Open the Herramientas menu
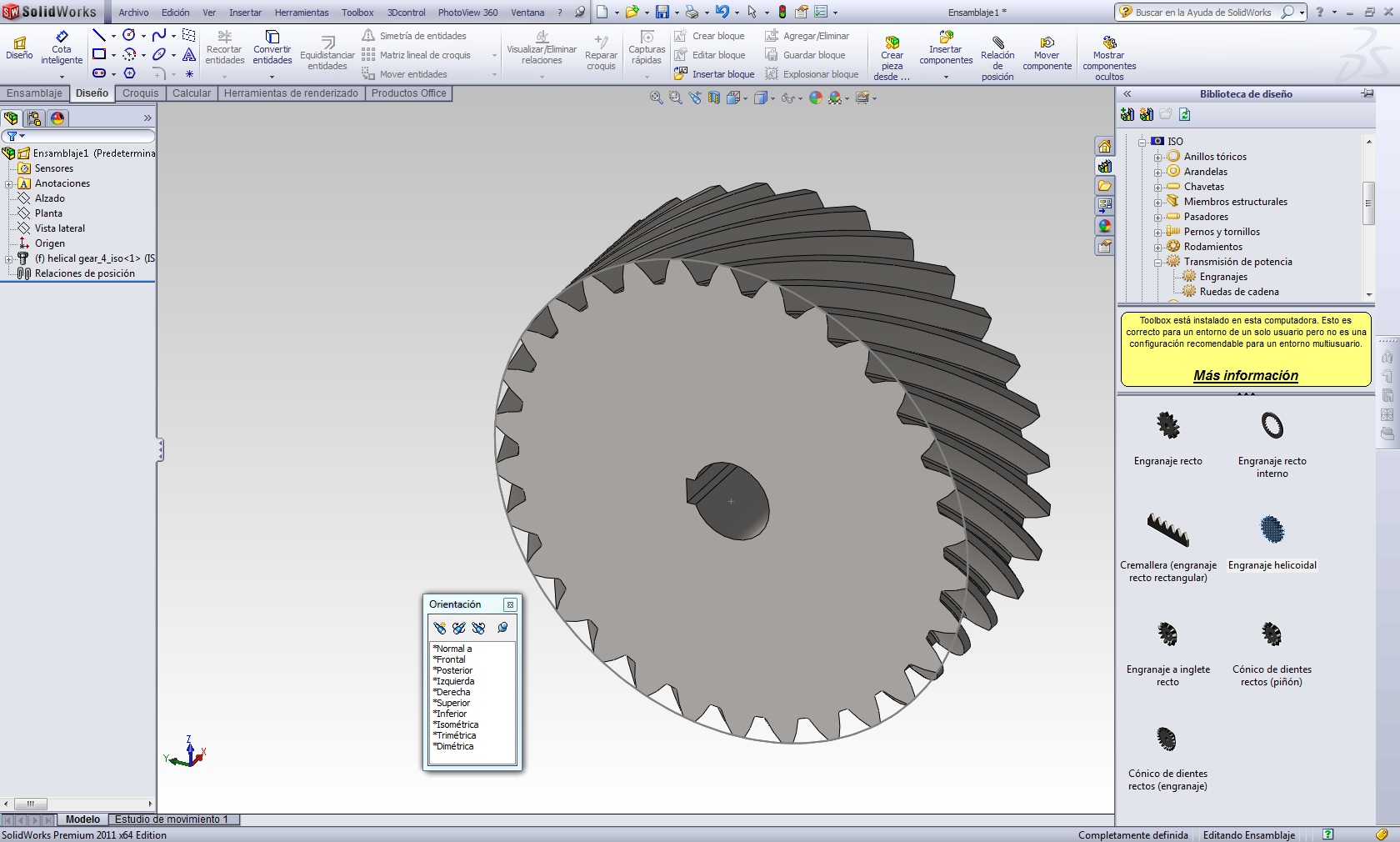 (302, 13)
